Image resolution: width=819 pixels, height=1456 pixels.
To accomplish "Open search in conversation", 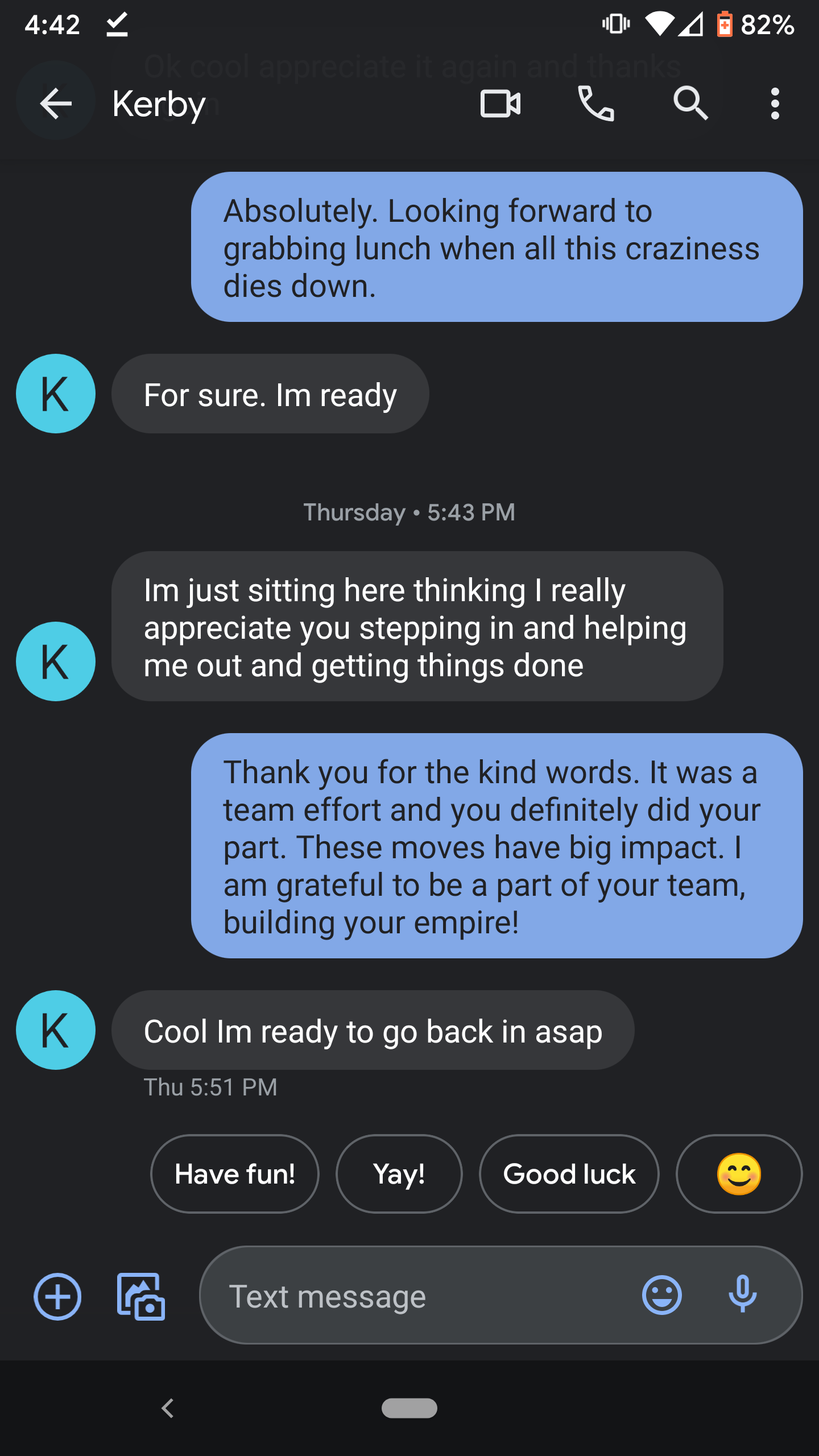I will (x=690, y=104).
